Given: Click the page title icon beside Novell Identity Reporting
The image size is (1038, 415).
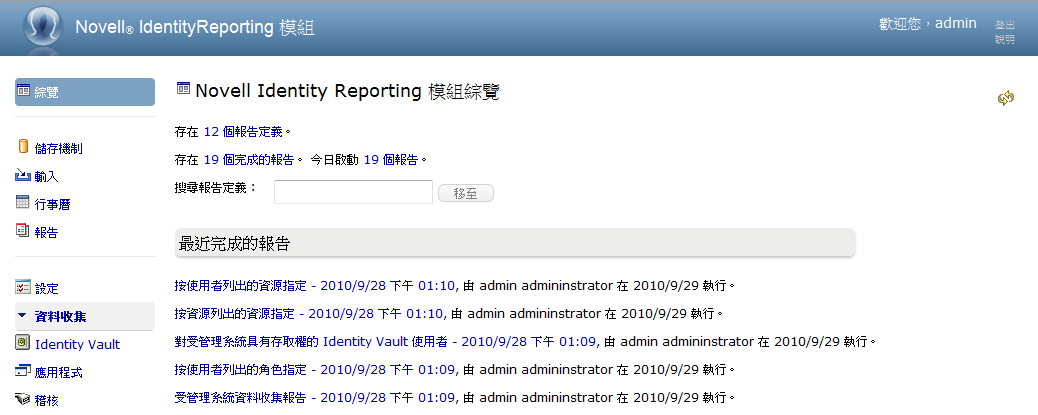Looking at the screenshot, I should 183,88.
